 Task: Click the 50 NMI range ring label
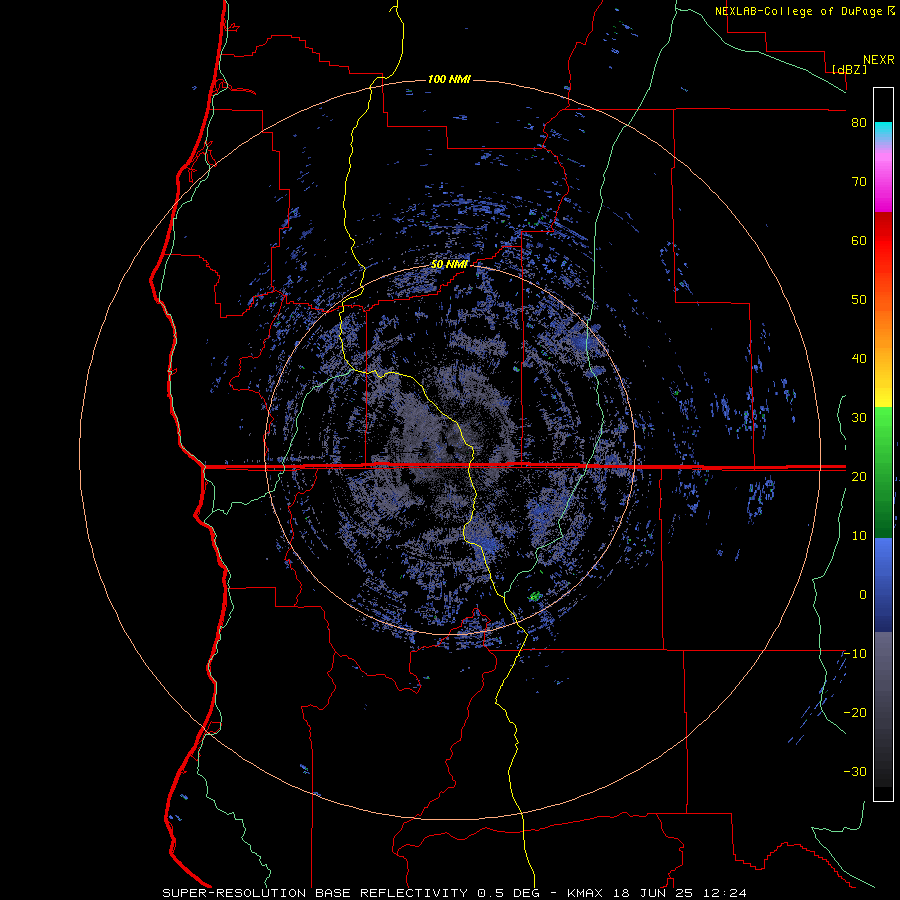[x=449, y=265]
